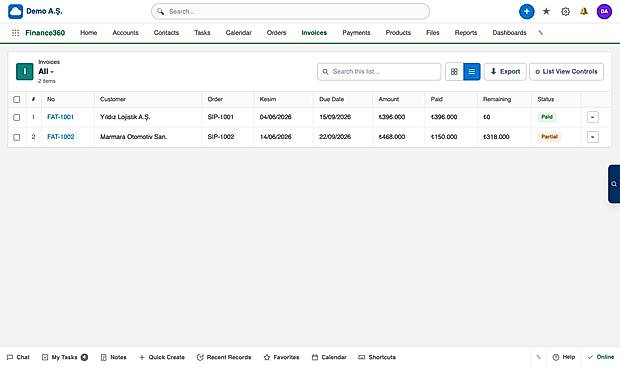Go to the Calendar tab in the navigation bar
The image size is (620, 368).
point(238,33)
